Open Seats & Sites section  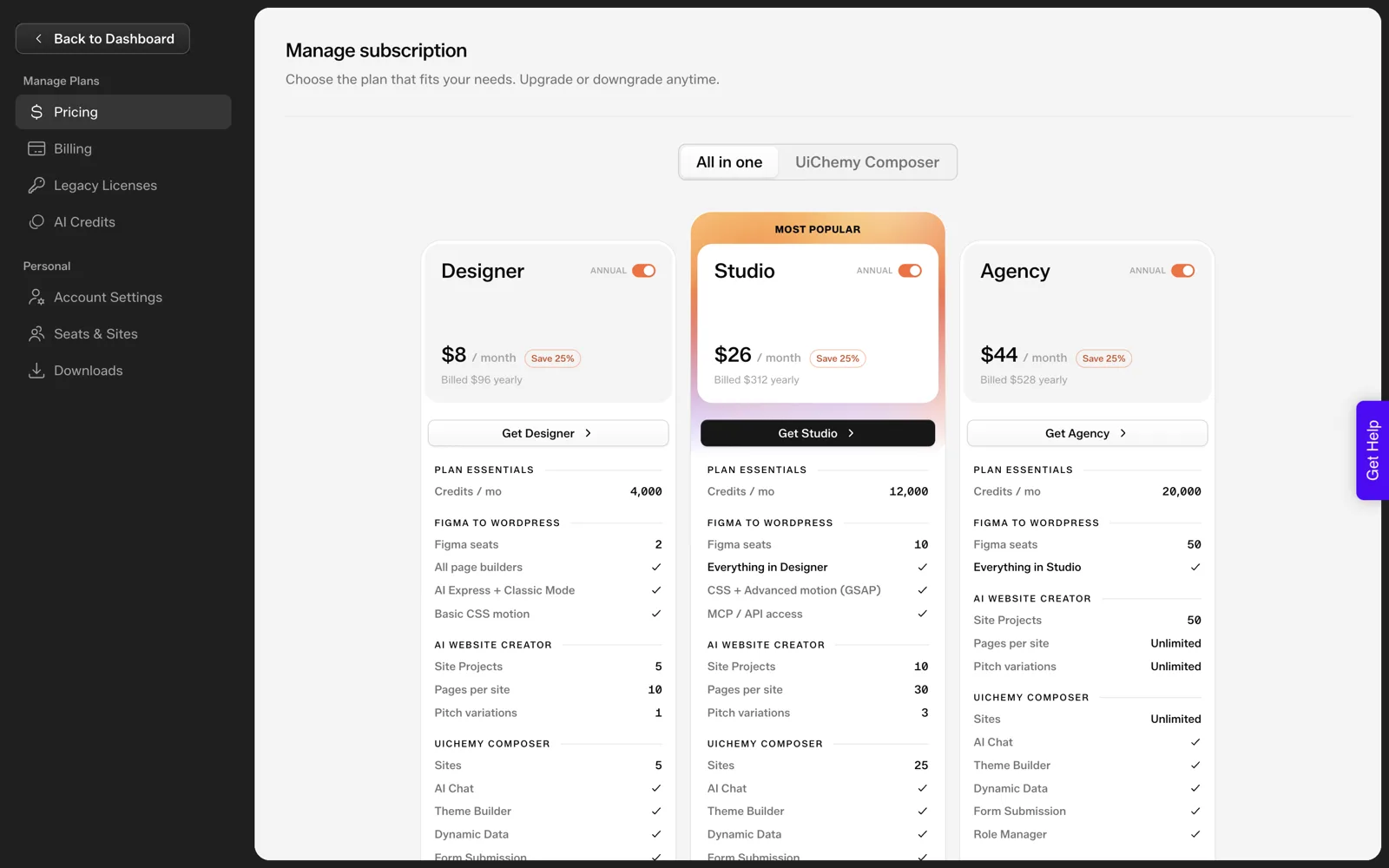point(123,333)
